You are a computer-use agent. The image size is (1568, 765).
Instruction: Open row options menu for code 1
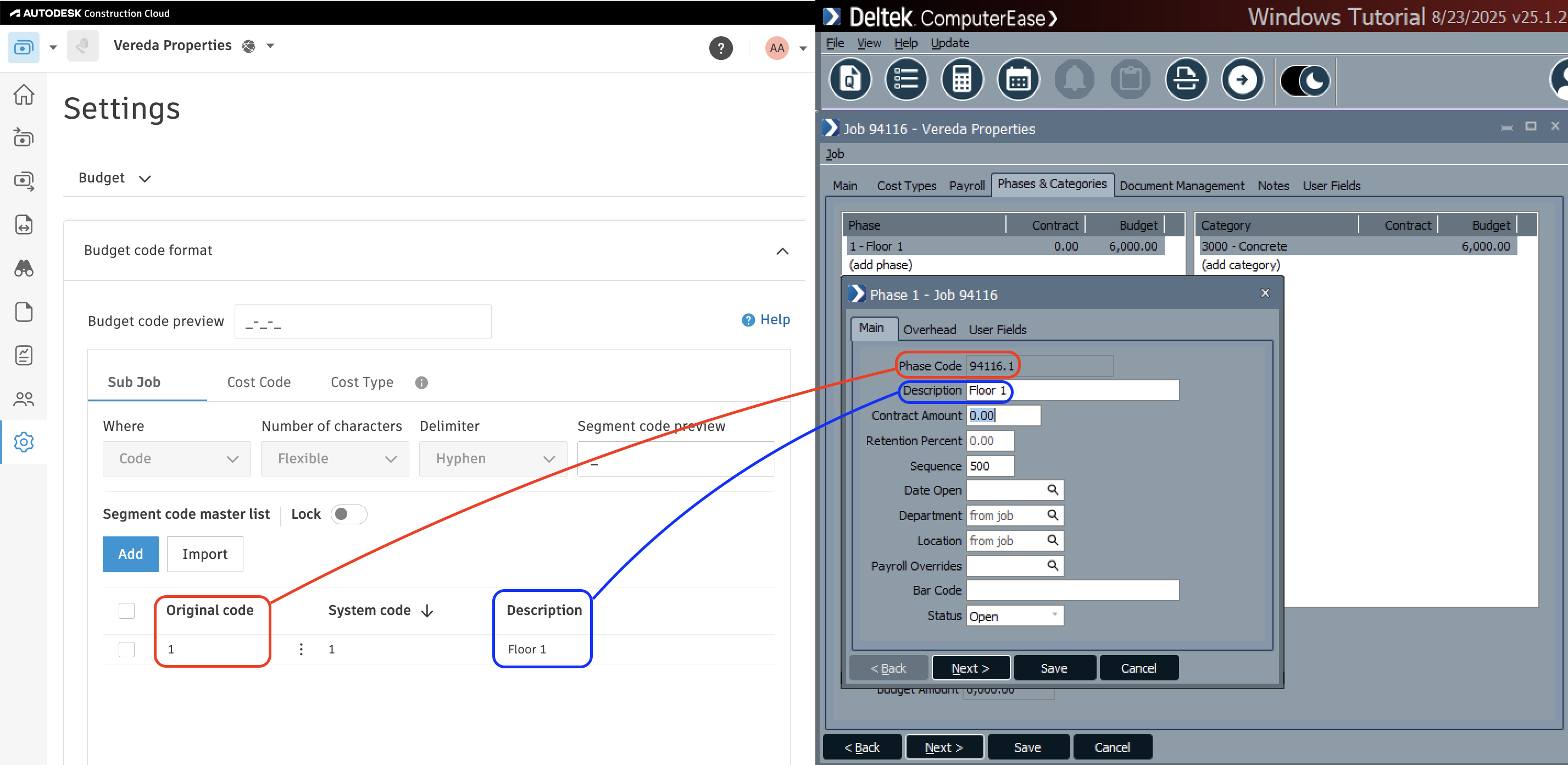pos(301,649)
